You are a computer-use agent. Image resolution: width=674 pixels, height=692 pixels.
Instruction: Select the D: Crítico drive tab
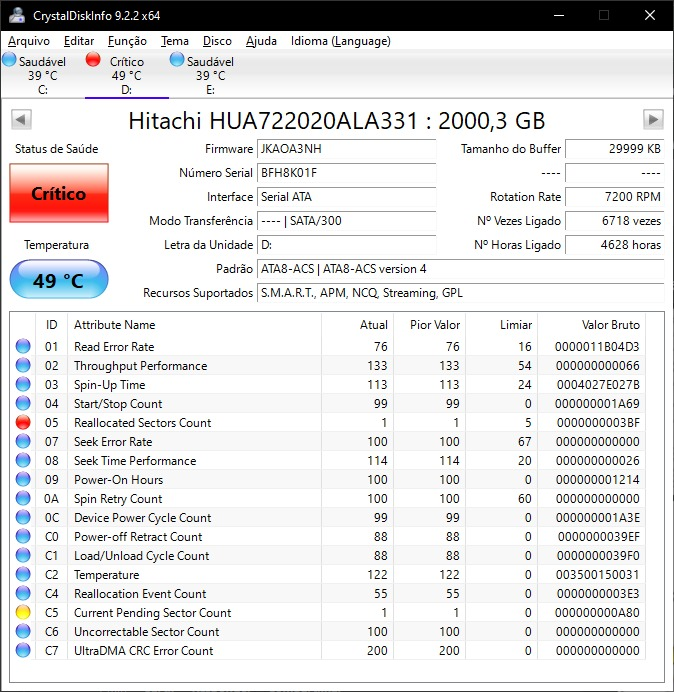click(x=127, y=75)
